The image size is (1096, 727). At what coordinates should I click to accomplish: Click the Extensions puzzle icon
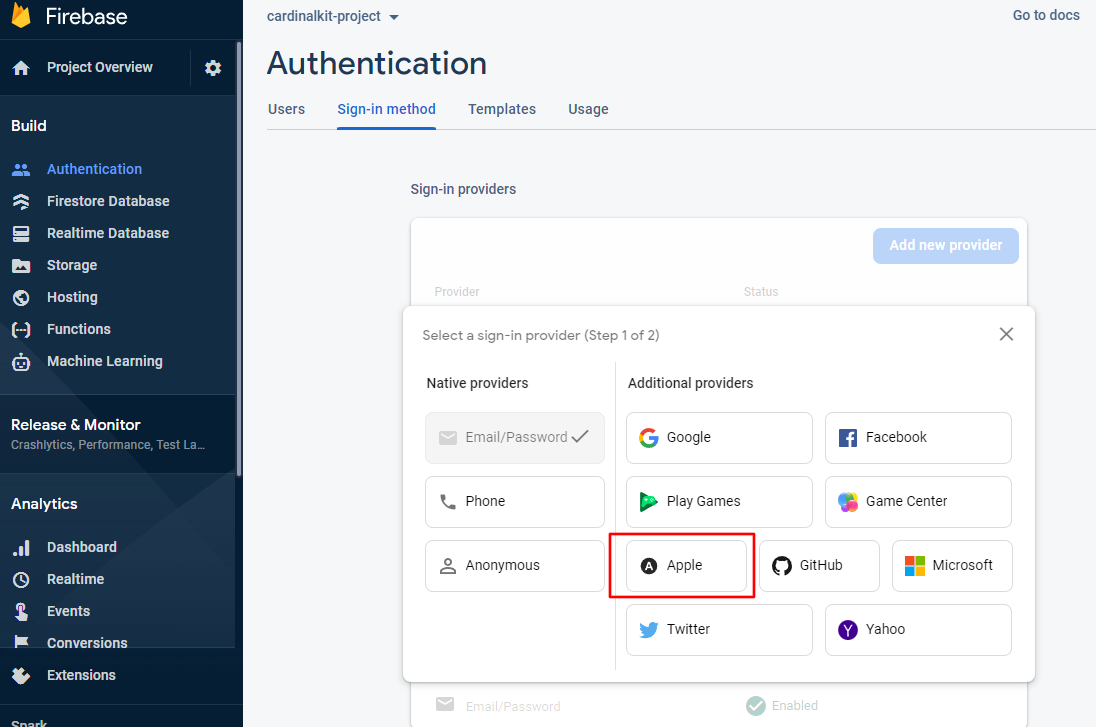point(21,675)
